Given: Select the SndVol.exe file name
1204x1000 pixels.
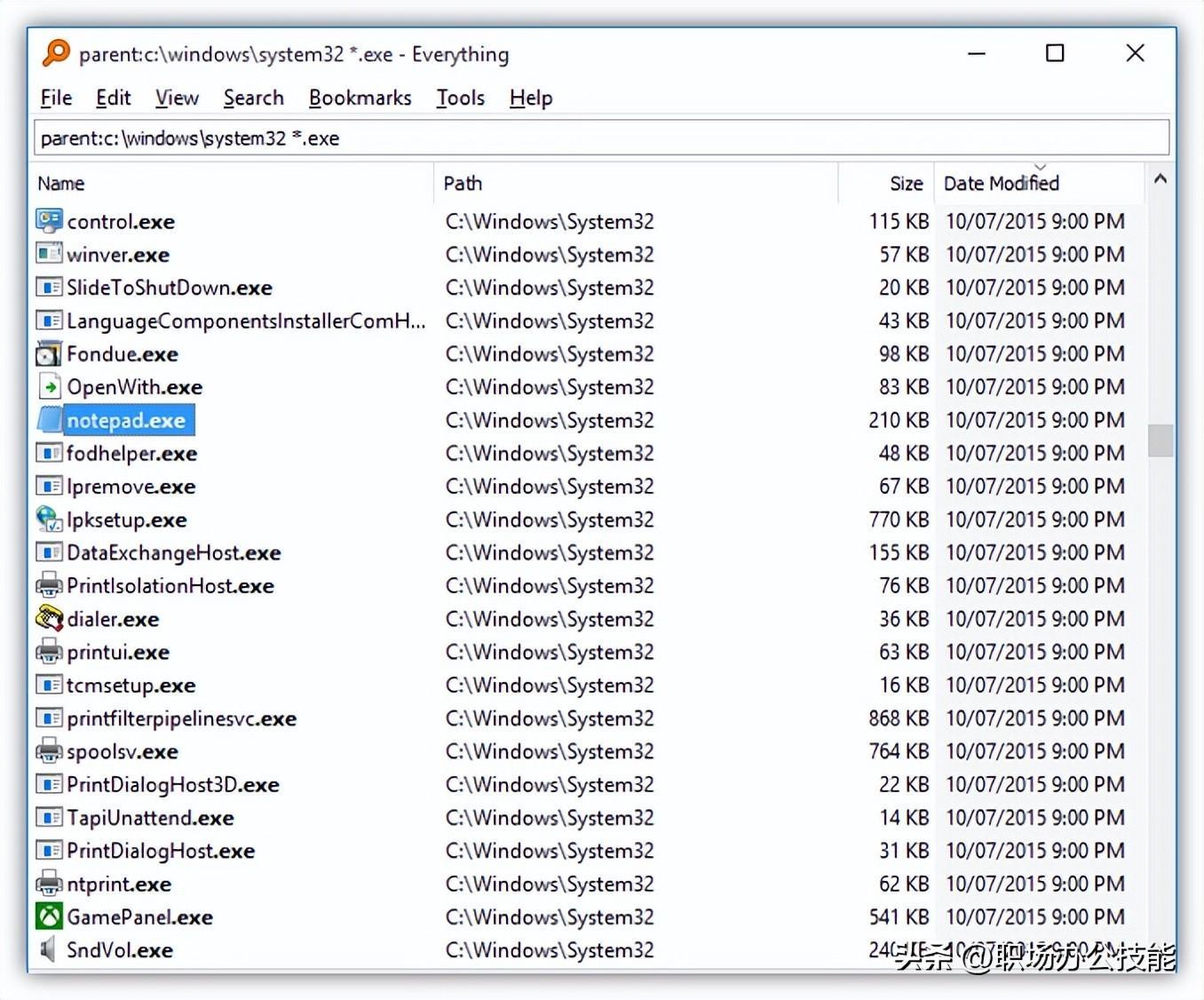Looking at the screenshot, I should click(x=120, y=950).
